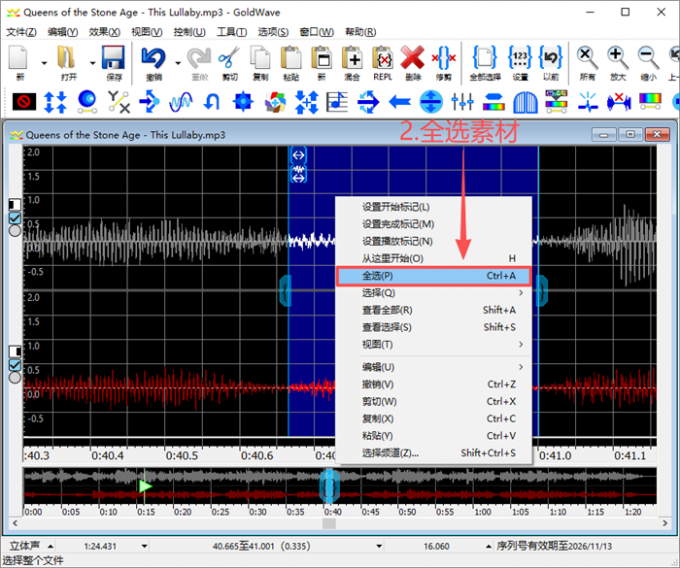Screen dimensions: 680x568
Task: Uncheck the upper channel checkbox
Action: point(15,218)
